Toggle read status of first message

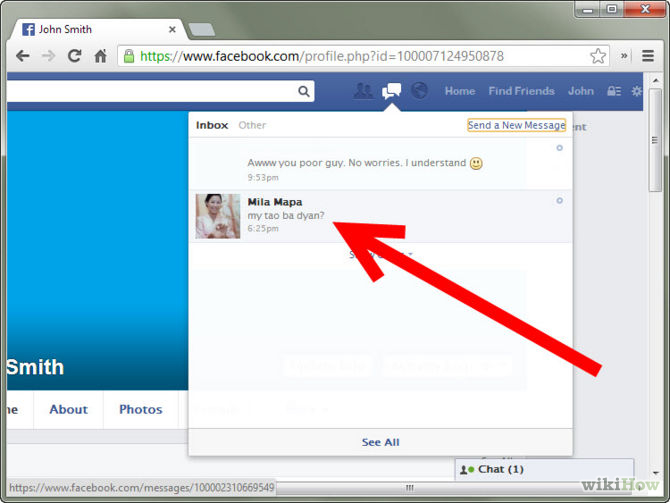point(559,148)
